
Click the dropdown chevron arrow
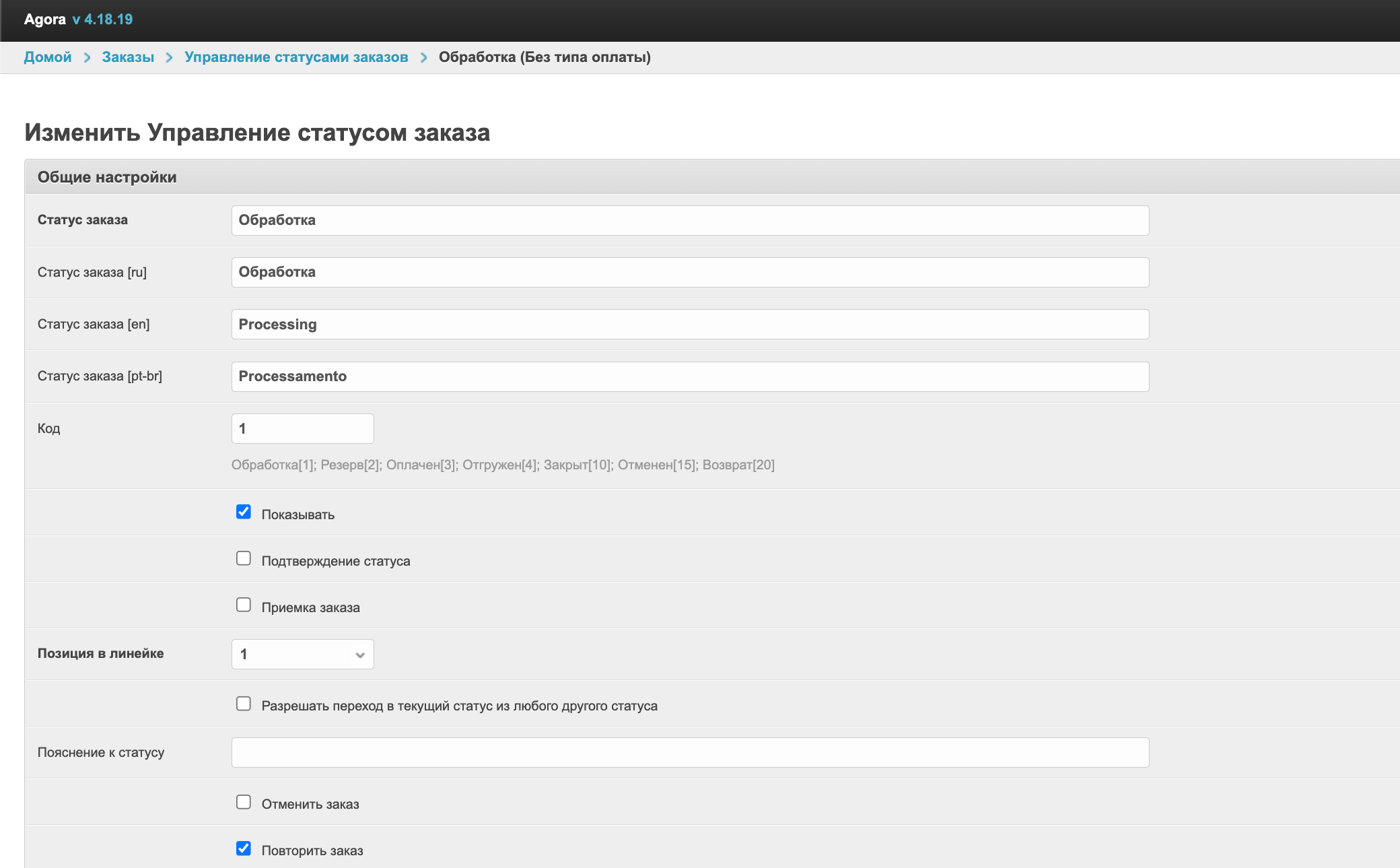(360, 655)
